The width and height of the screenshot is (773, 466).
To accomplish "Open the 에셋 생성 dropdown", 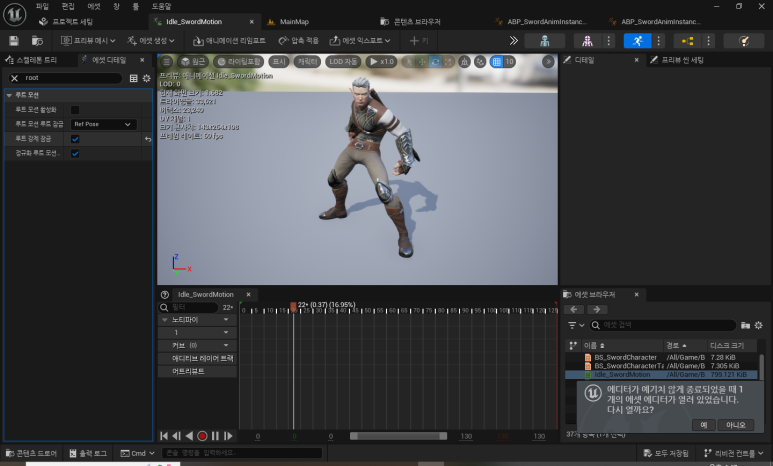I will pyautogui.click(x=150, y=40).
